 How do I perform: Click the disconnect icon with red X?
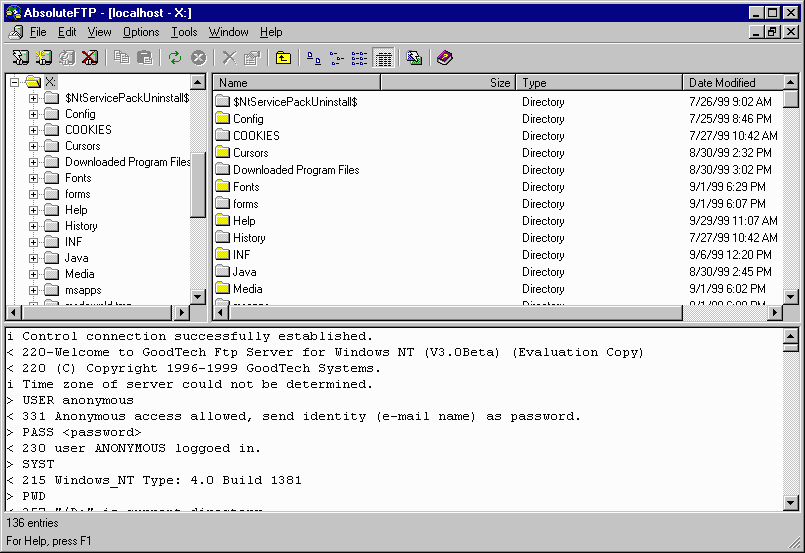point(90,58)
